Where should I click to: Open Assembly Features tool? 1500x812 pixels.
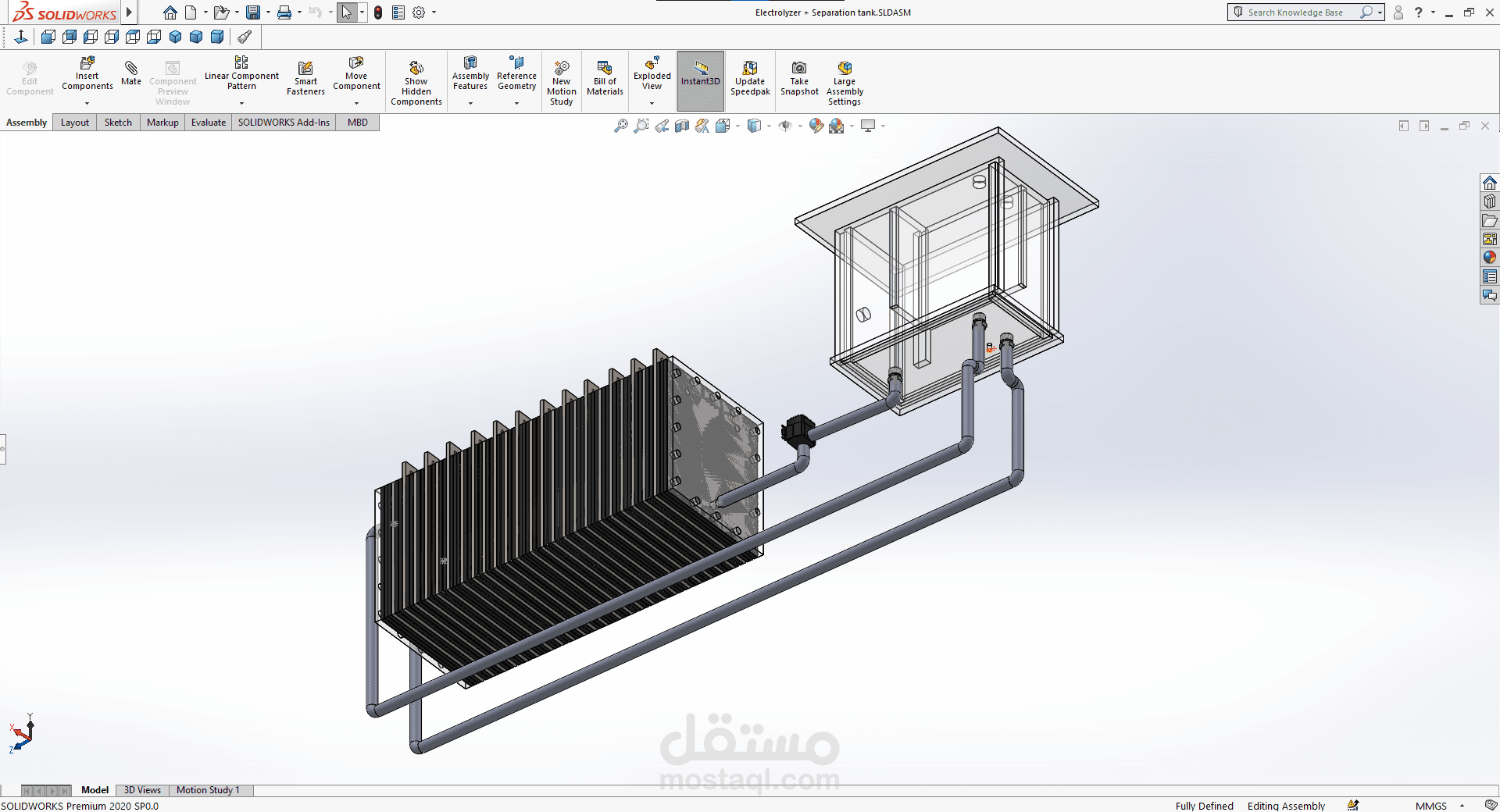click(x=470, y=73)
